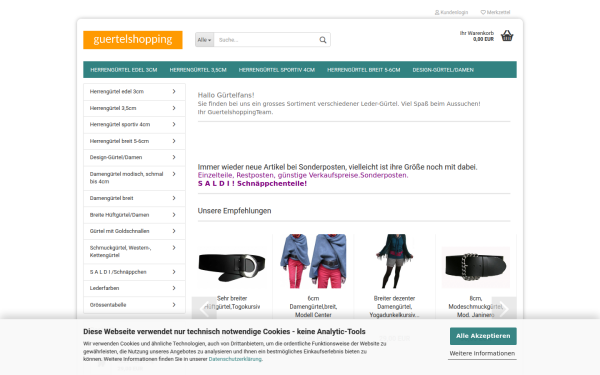Expand Design-Gürtel/Damen sidebar chevron
This screenshot has width=600, height=375.
tap(174, 157)
